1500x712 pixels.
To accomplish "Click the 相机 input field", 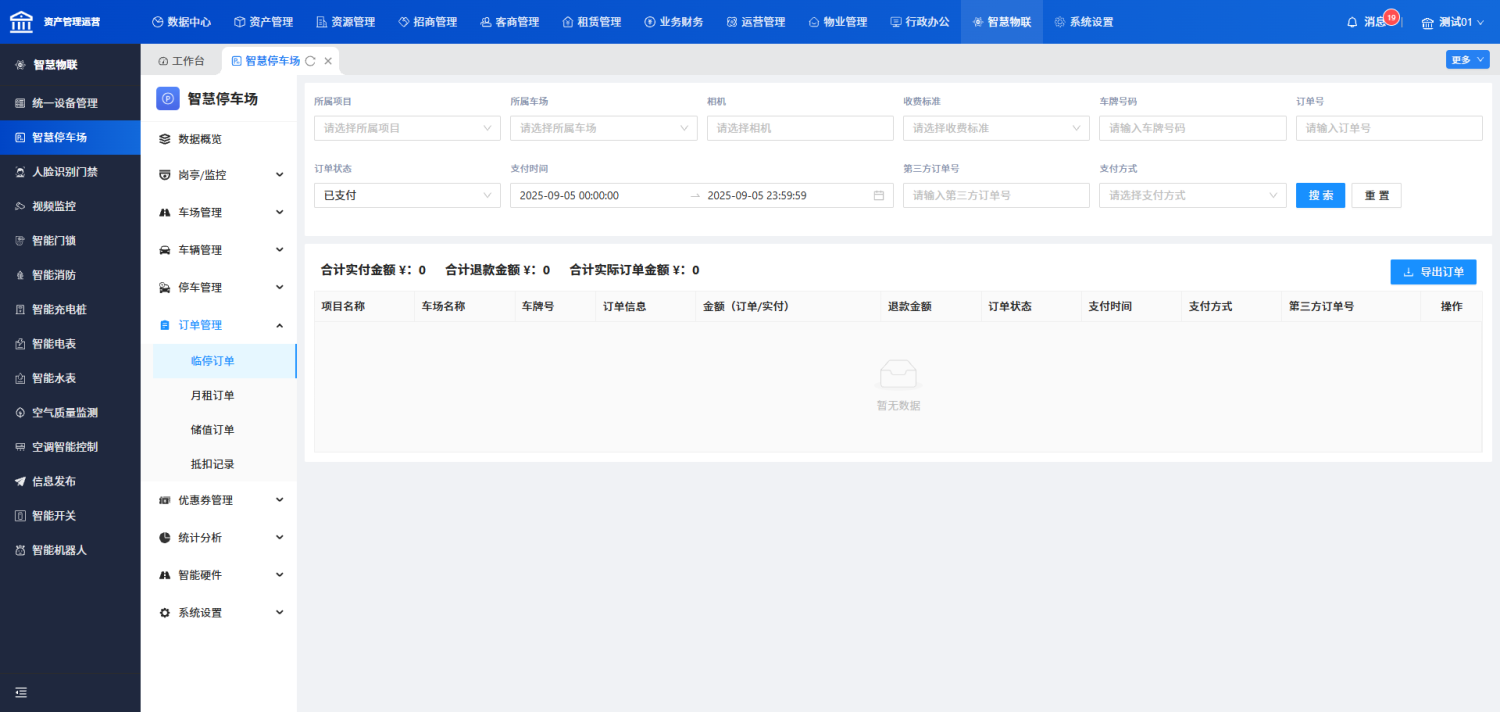I will [x=800, y=128].
